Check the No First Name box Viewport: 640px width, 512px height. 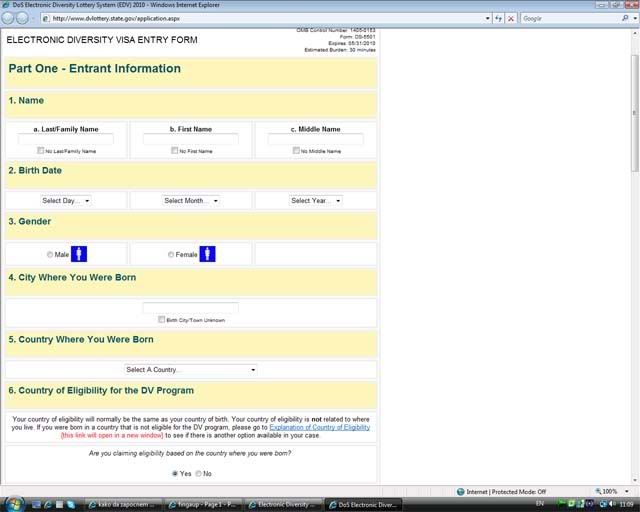point(175,150)
